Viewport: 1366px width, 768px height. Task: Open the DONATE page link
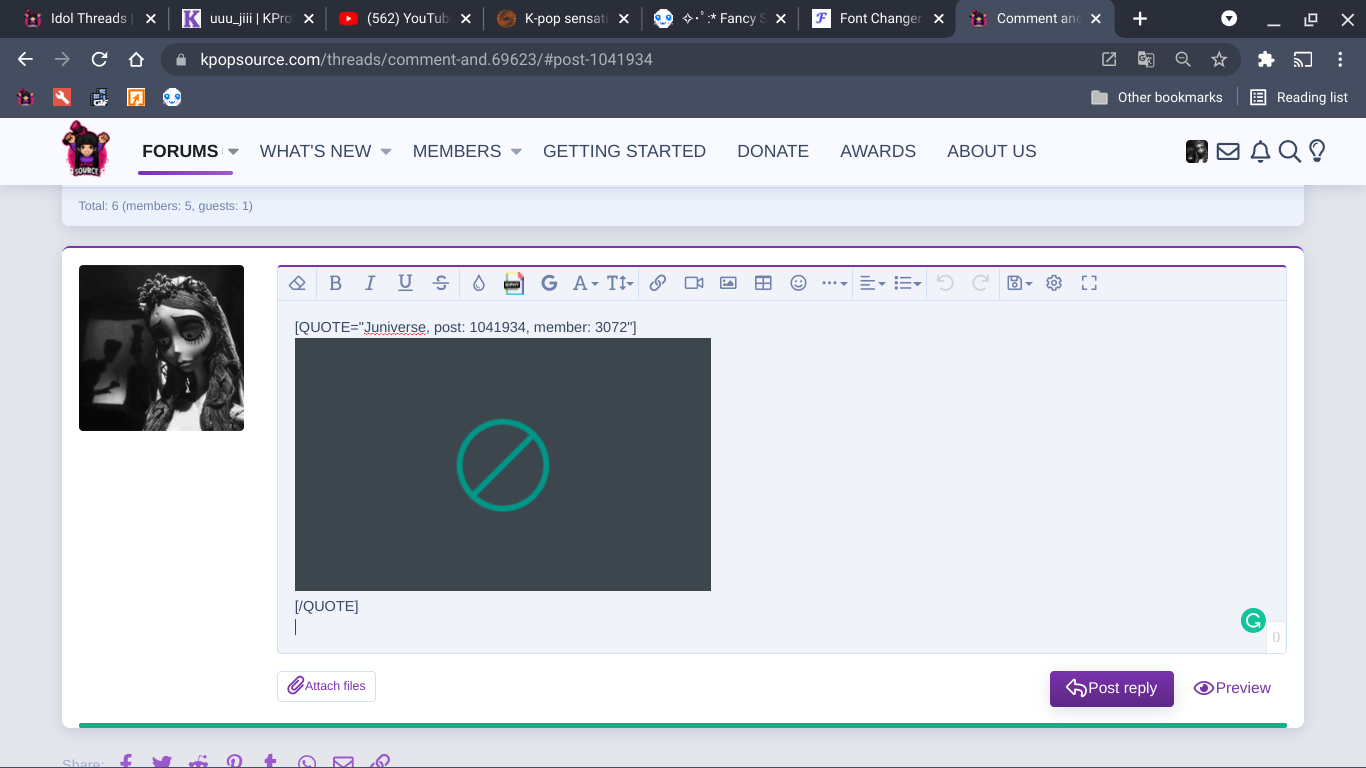773,151
